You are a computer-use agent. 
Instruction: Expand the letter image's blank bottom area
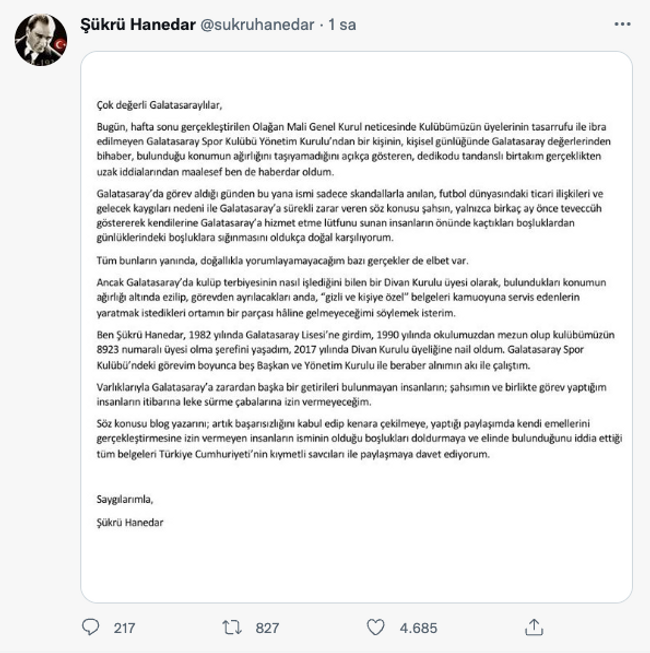coord(356,566)
